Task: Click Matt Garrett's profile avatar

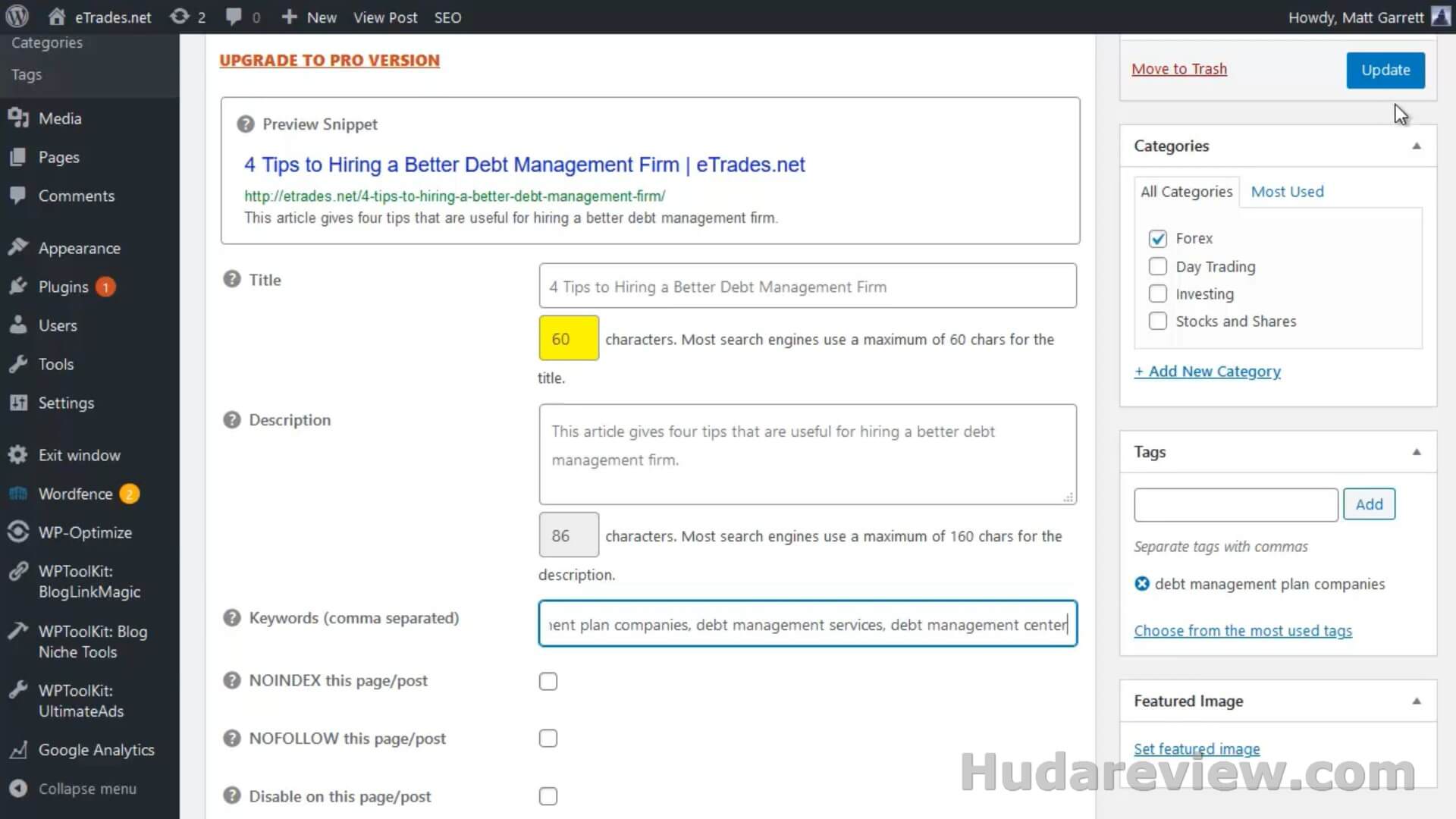Action: click(x=1441, y=17)
